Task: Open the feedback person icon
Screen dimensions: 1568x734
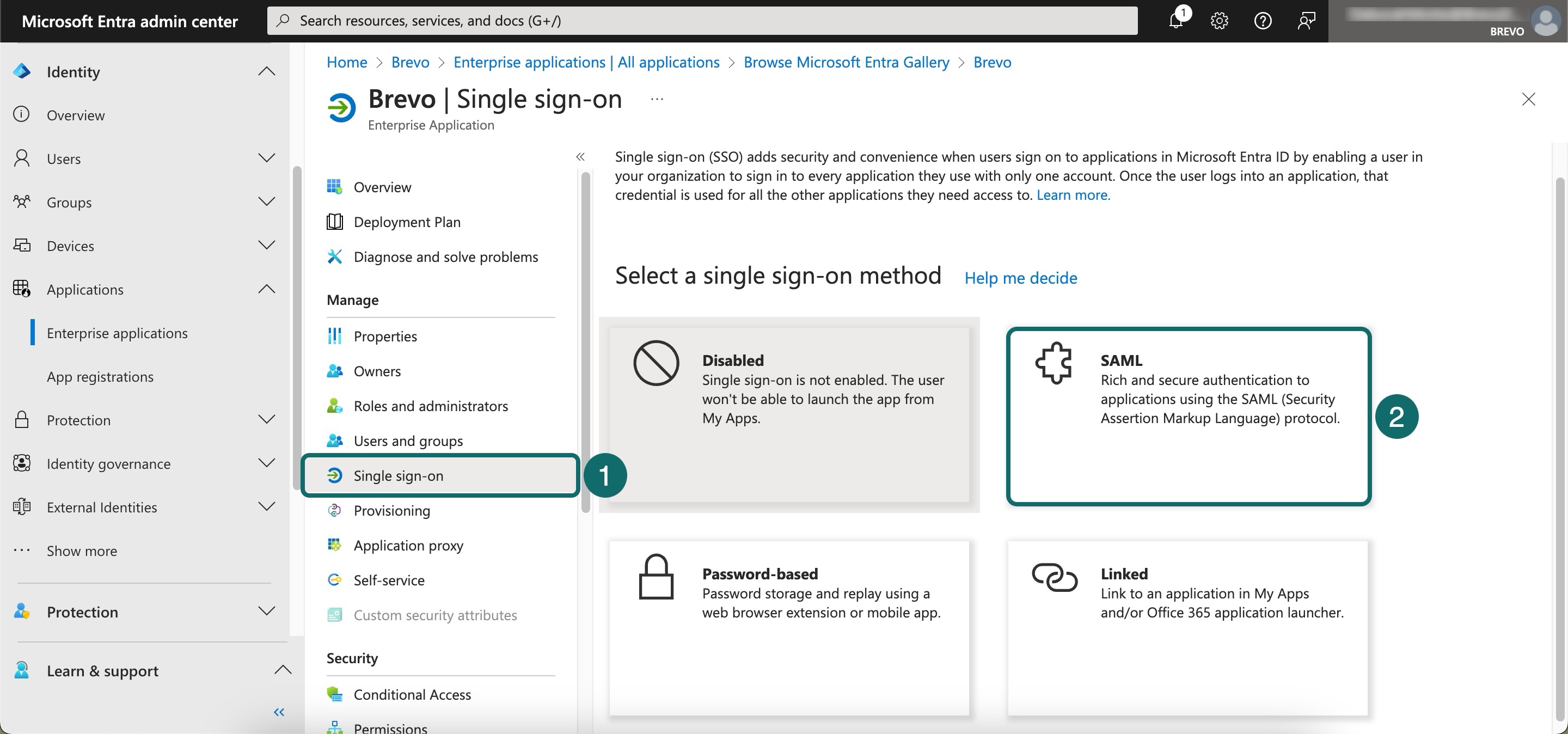Action: [1306, 21]
